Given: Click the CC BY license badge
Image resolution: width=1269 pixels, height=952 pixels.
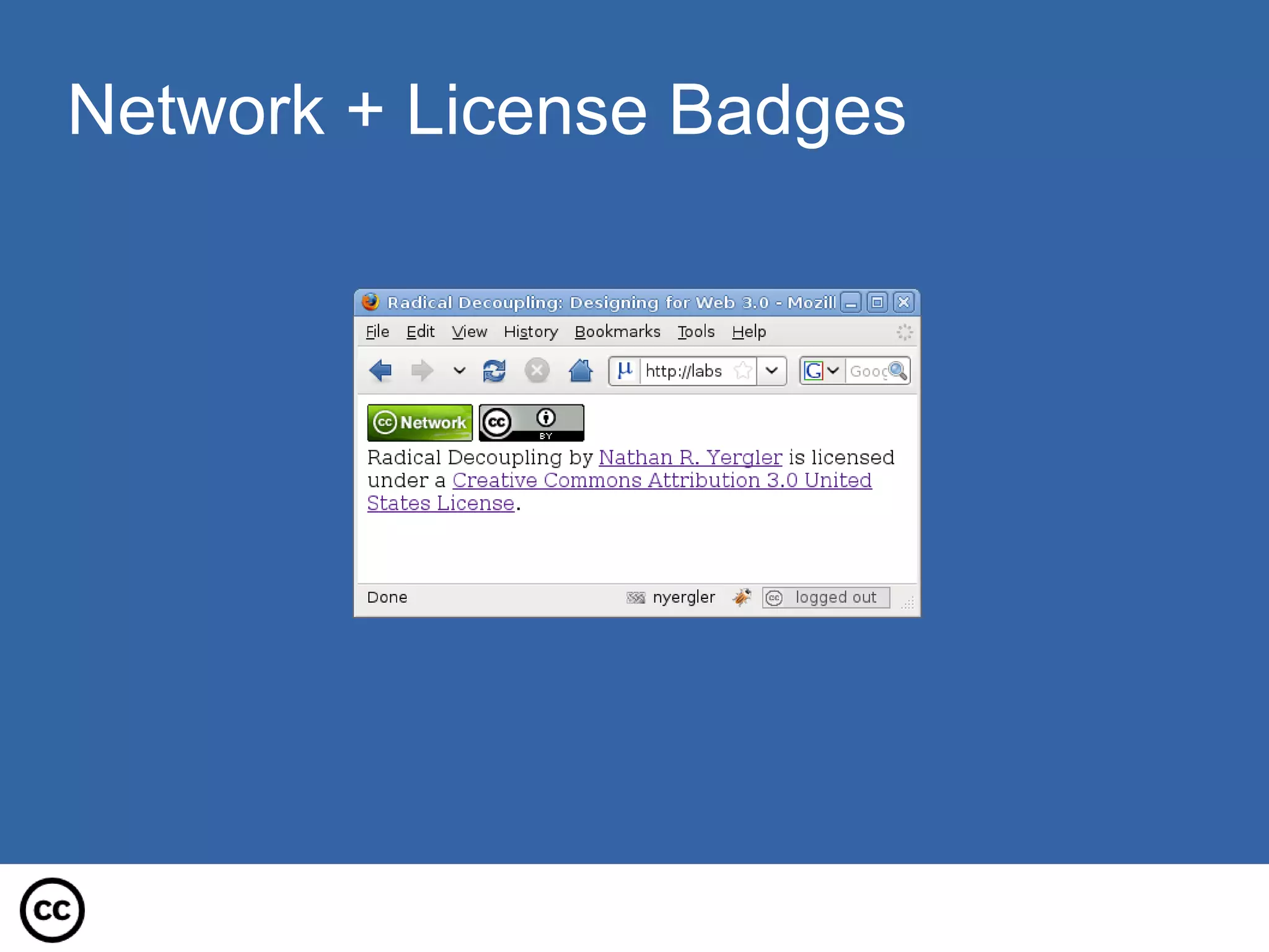Looking at the screenshot, I should click(531, 422).
